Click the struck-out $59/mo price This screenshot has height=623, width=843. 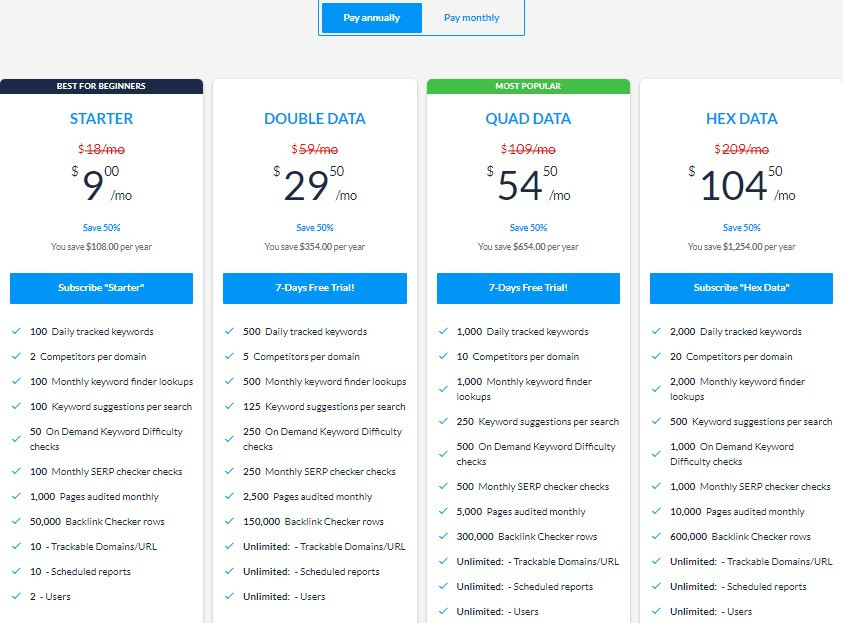point(315,149)
